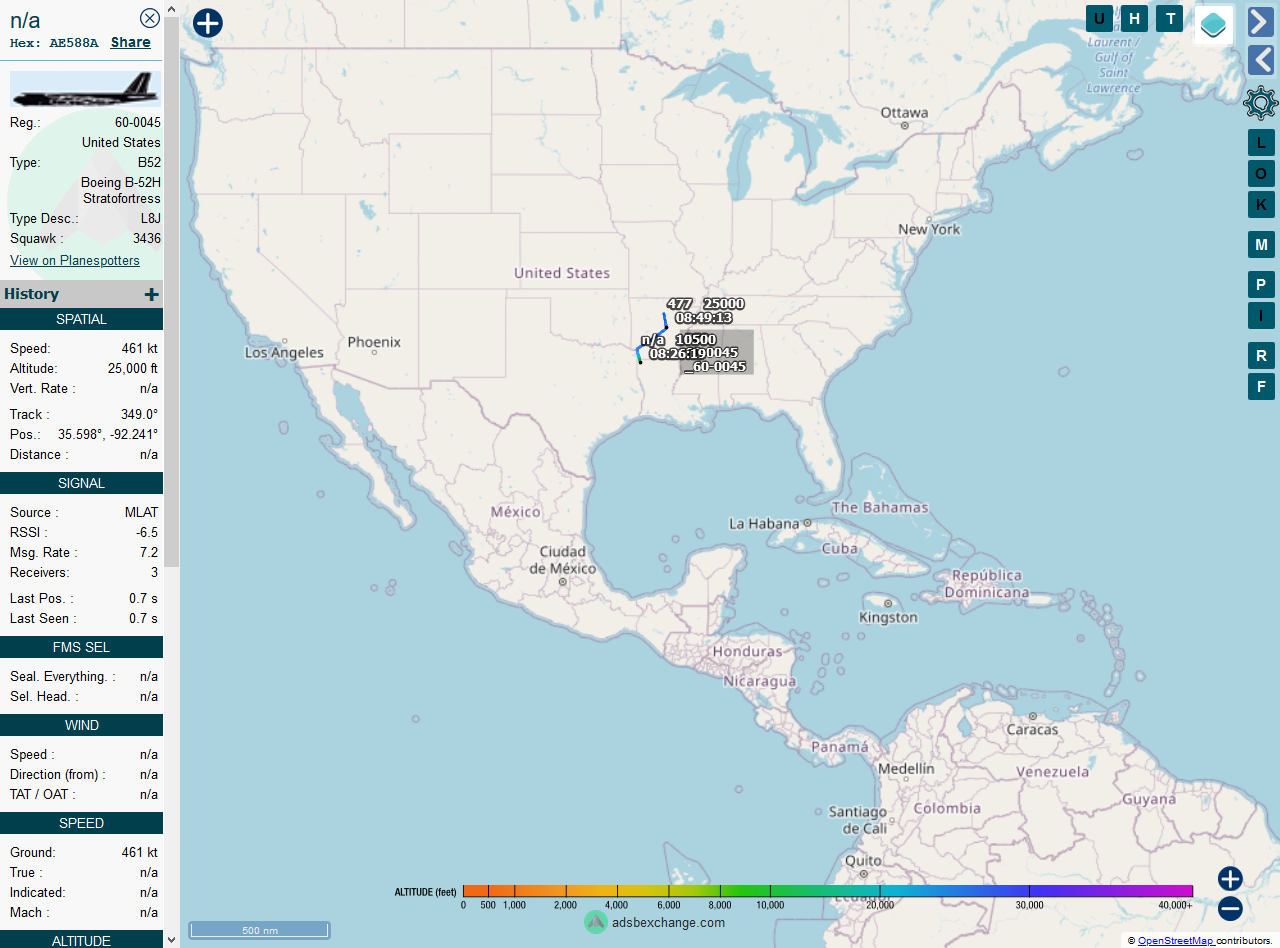The width and height of the screenshot is (1280, 948).
Task: Toggle the R map option button
Action: [x=1261, y=356]
